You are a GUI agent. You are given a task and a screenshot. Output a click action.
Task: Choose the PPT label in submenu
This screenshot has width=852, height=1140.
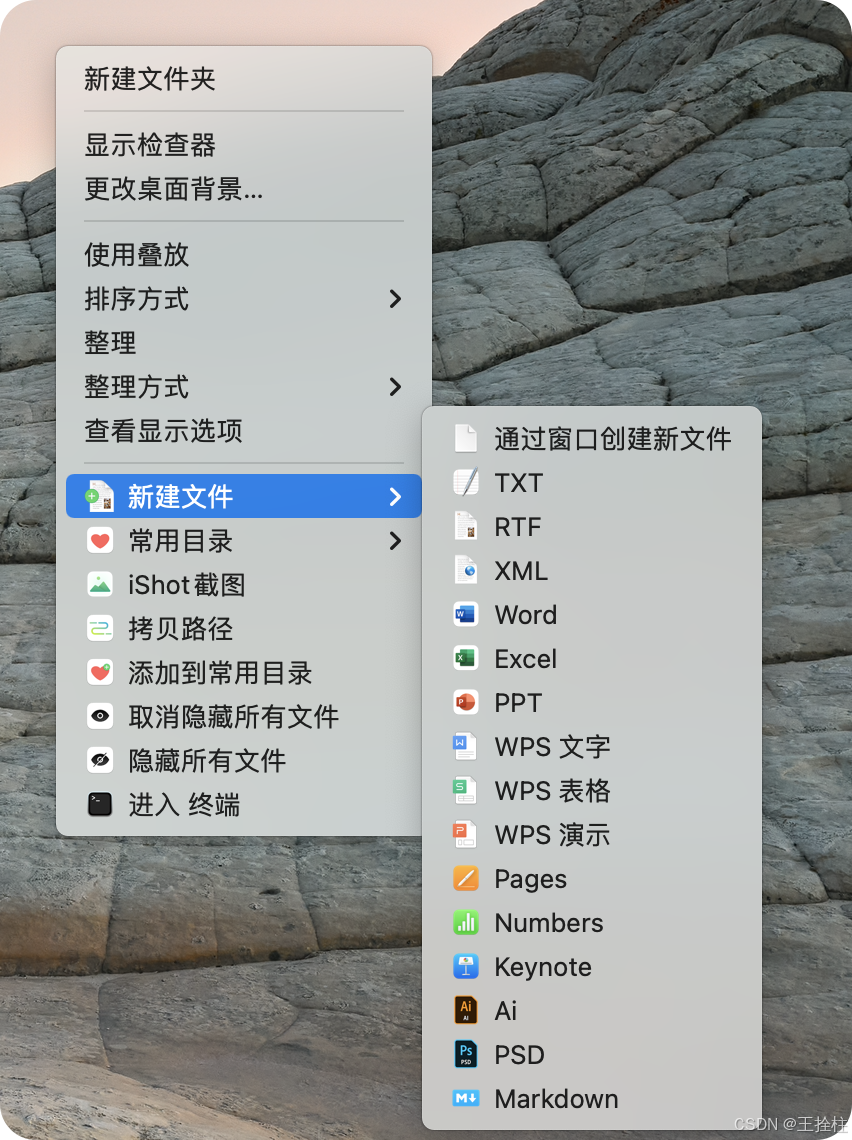pos(518,702)
